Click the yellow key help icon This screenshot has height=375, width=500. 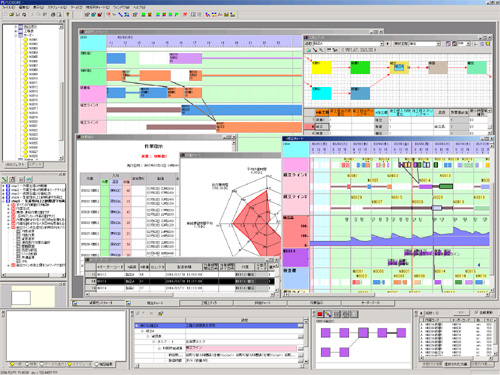(68, 15)
